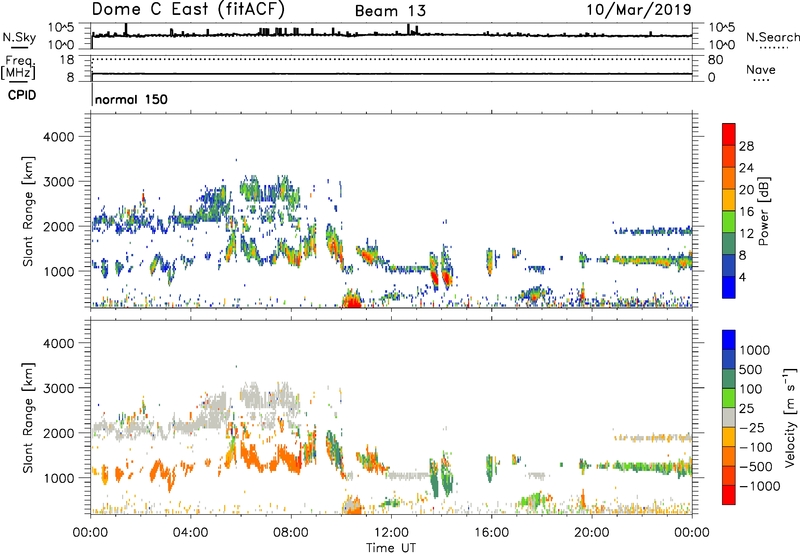The height and width of the screenshot is (554, 800).
Task: Click the 'N.Search' legend label
Action: 772,37
